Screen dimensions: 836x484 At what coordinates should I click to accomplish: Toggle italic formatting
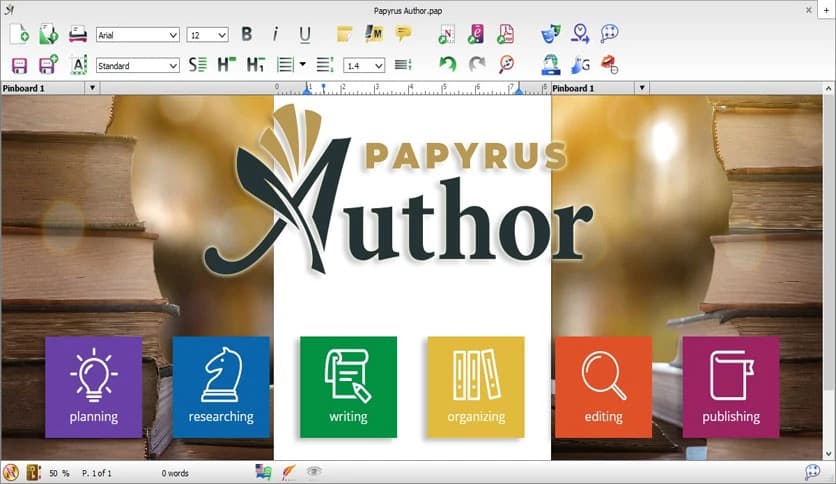pyautogui.click(x=275, y=34)
